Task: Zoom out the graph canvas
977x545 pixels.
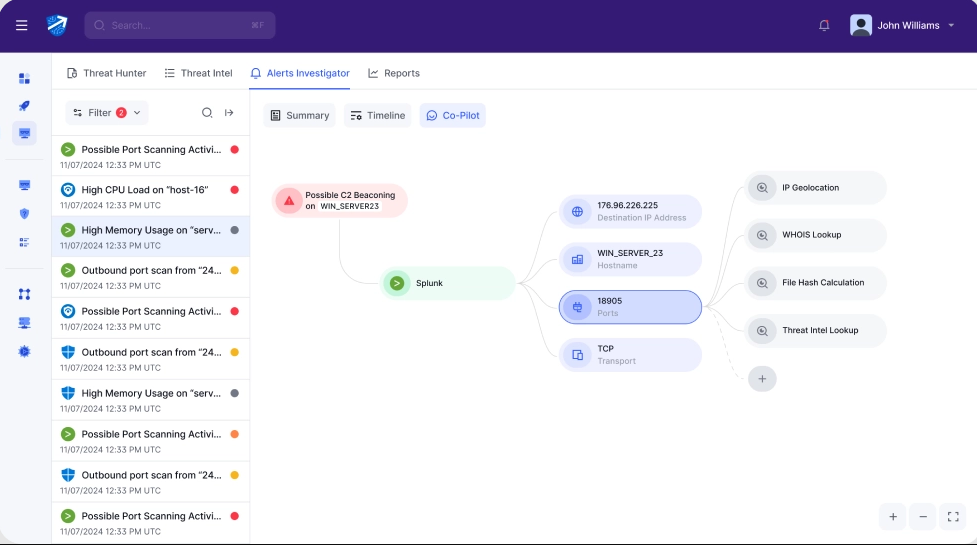Action: point(923,517)
